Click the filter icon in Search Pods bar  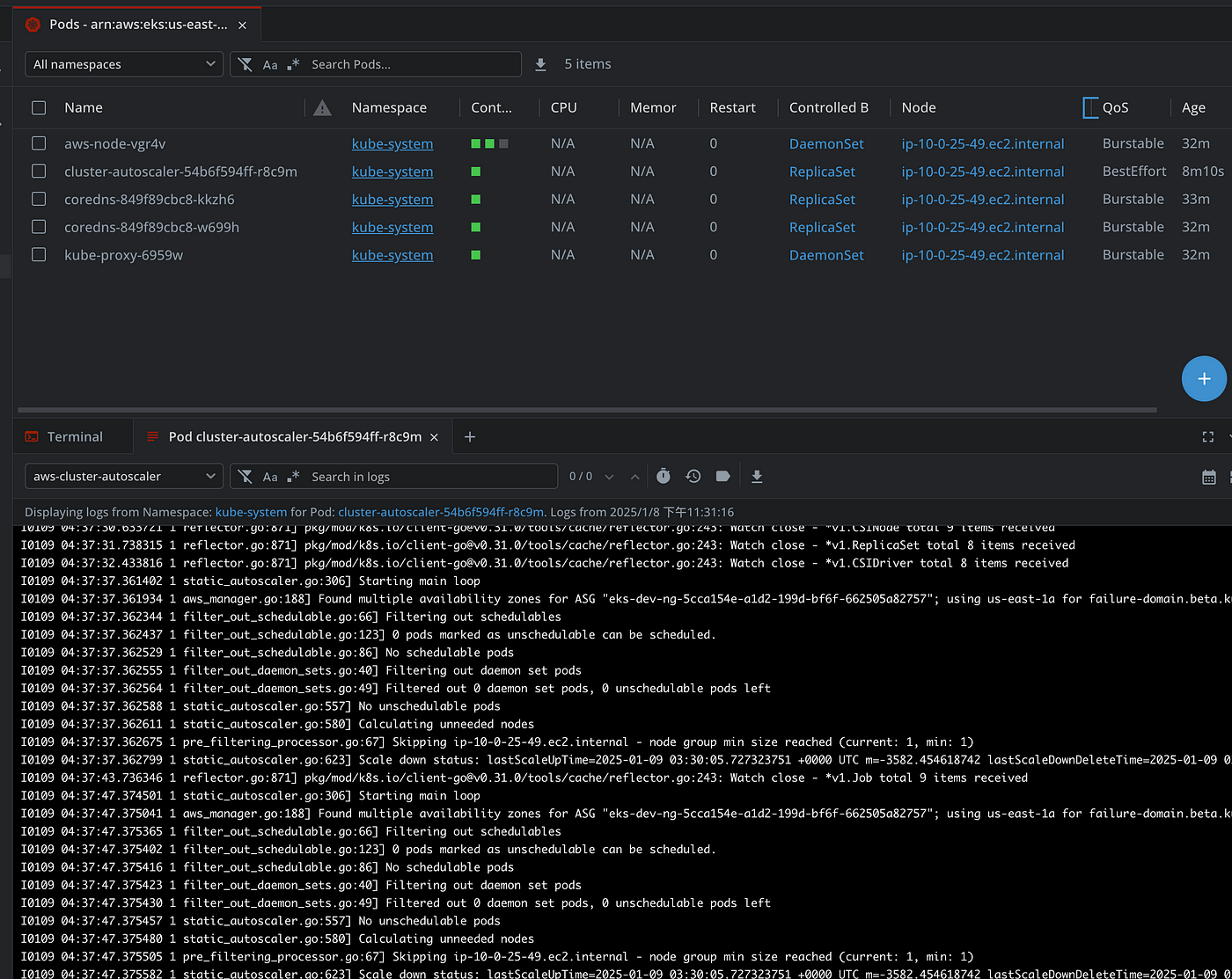(x=246, y=64)
